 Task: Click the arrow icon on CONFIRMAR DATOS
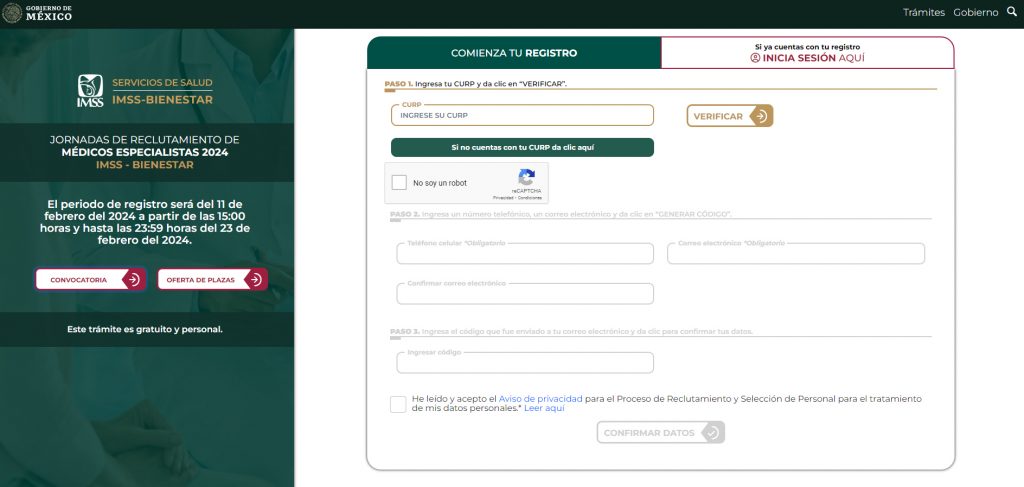(711, 433)
